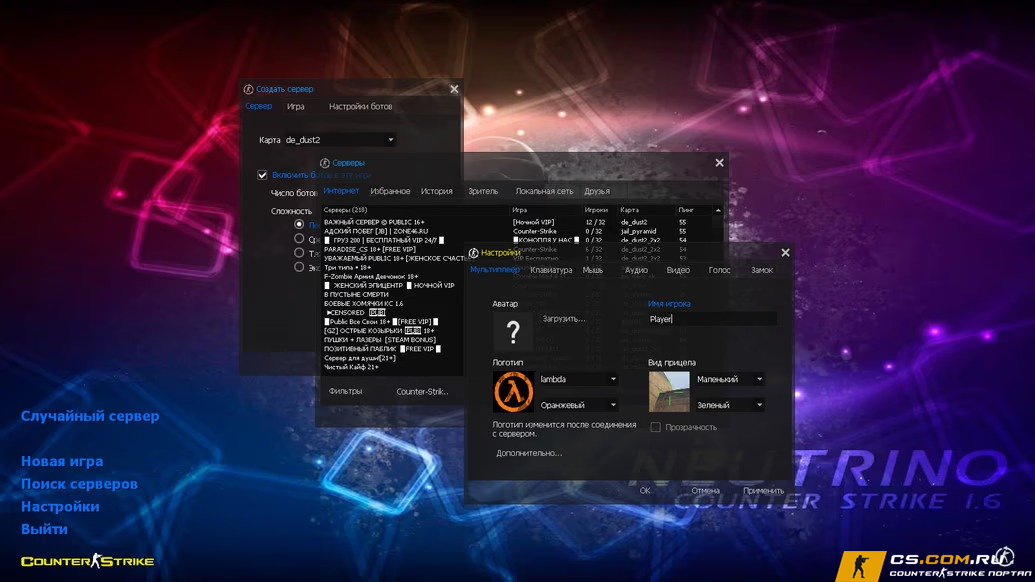The width and height of the screenshot is (1035, 582).
Task: Switch to Избранное tab in Серверы window
Action: (x=390, y=191)
